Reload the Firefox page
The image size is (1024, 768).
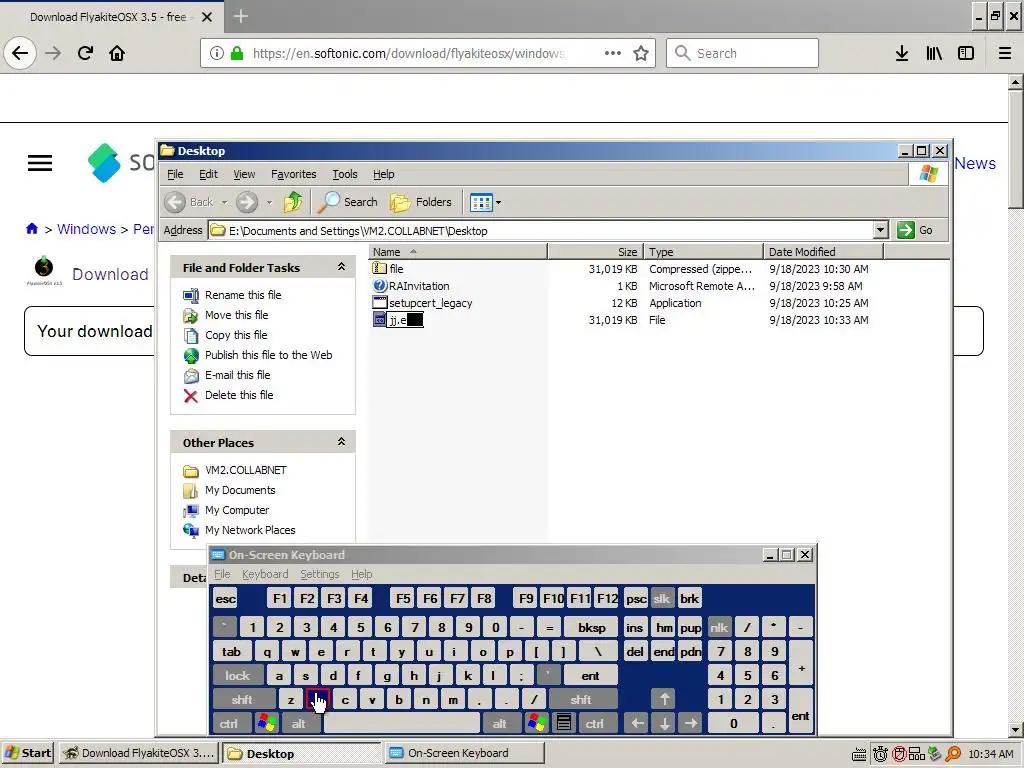(x=85, y=53)
